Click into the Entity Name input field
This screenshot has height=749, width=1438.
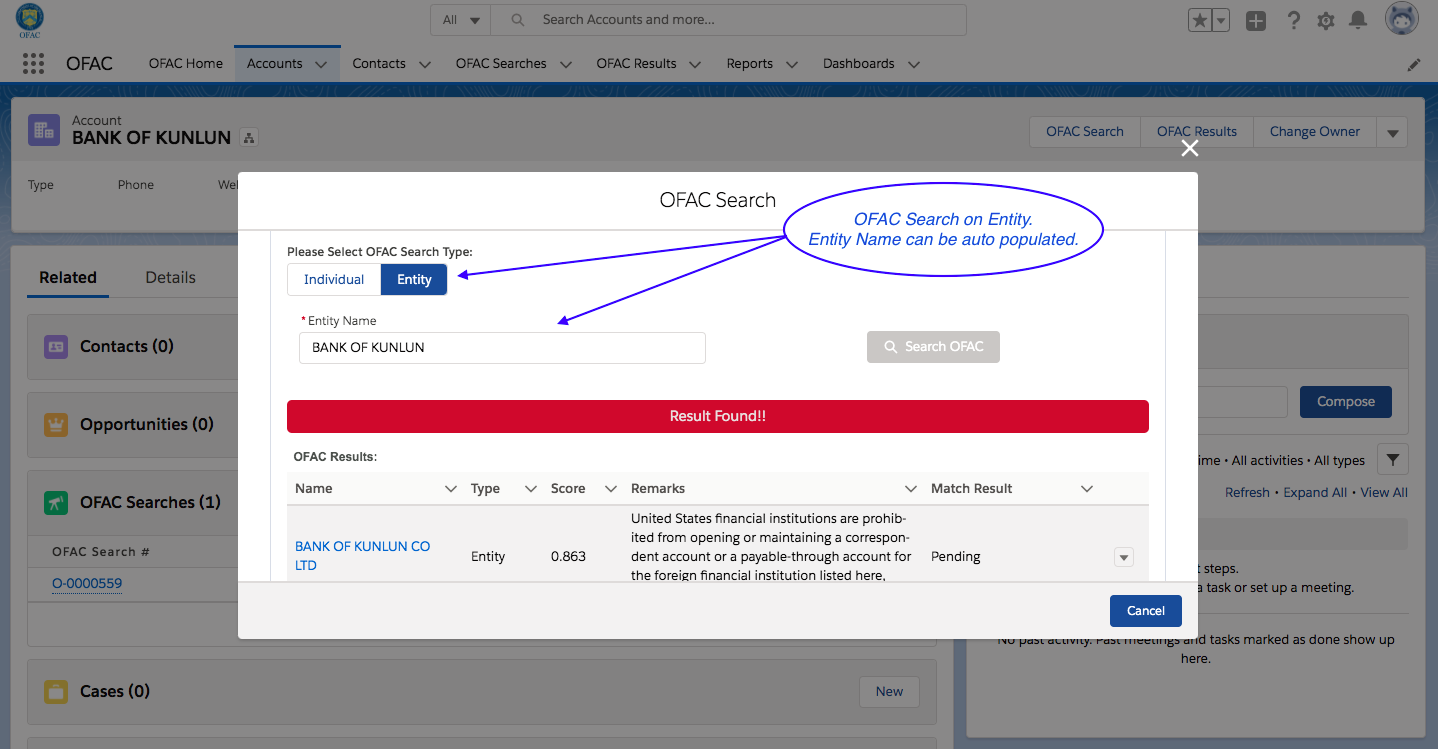pyautogui.click(x=502, y=348)
